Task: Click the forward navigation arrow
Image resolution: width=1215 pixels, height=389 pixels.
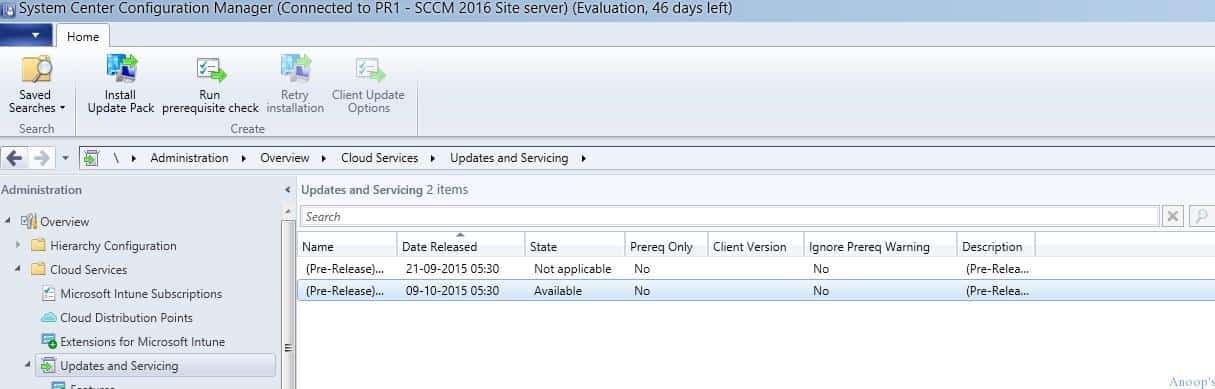Action: click(x=41, y=158)
